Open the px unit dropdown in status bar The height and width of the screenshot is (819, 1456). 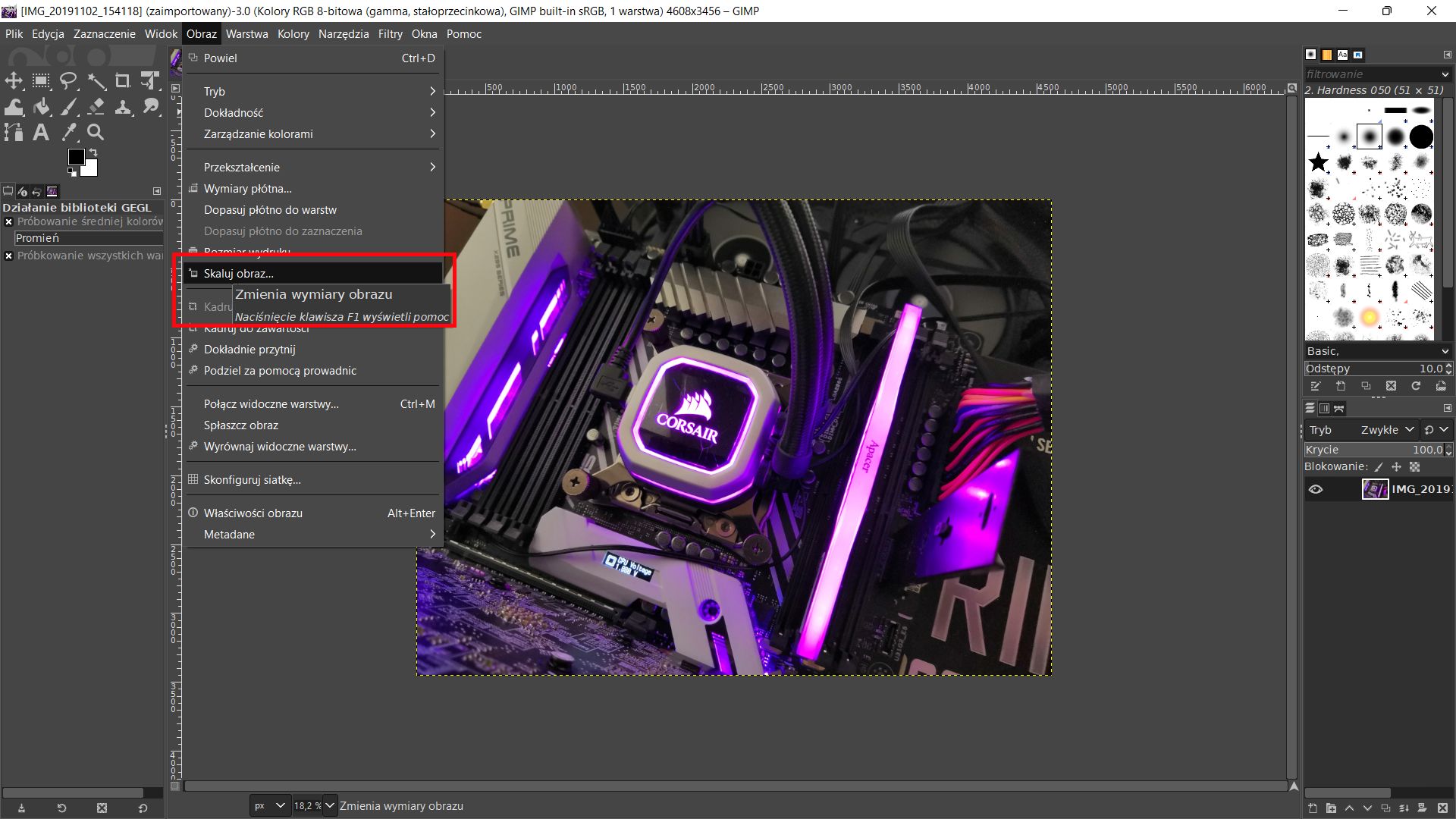coord(270,805)
